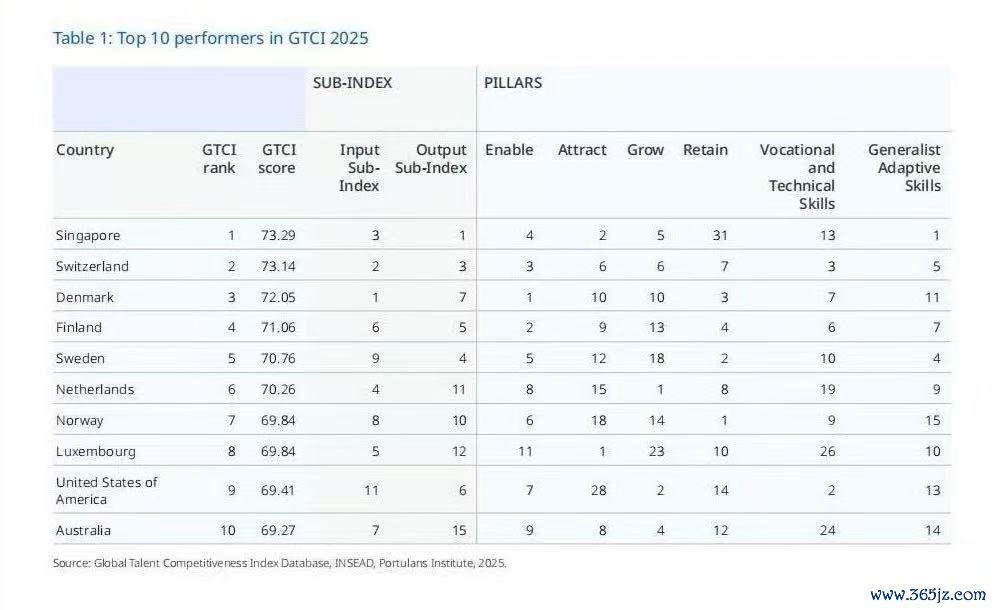Click the Country column header

[x=85, y=150]
